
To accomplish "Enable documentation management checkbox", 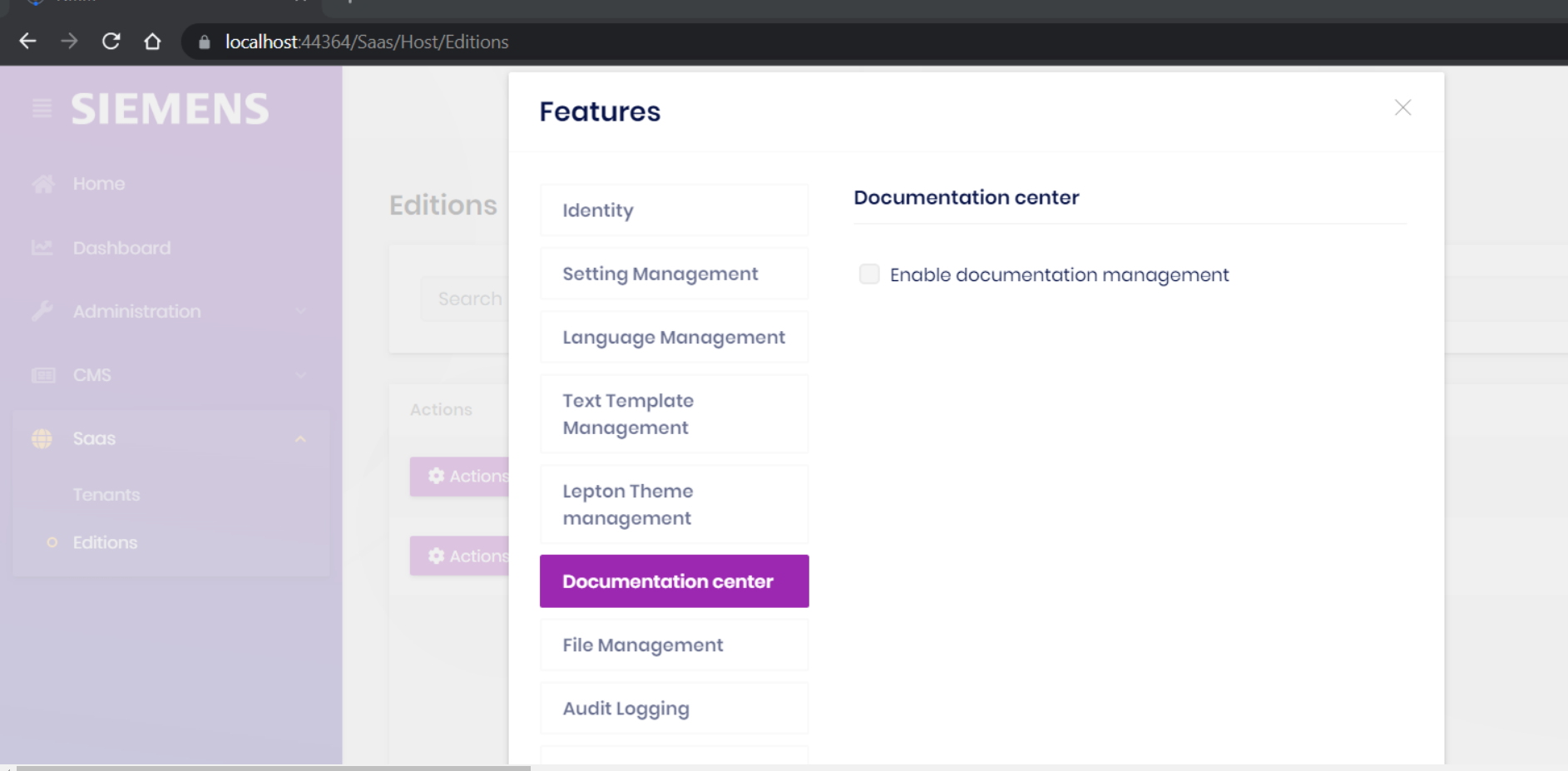I will (869, 274).
